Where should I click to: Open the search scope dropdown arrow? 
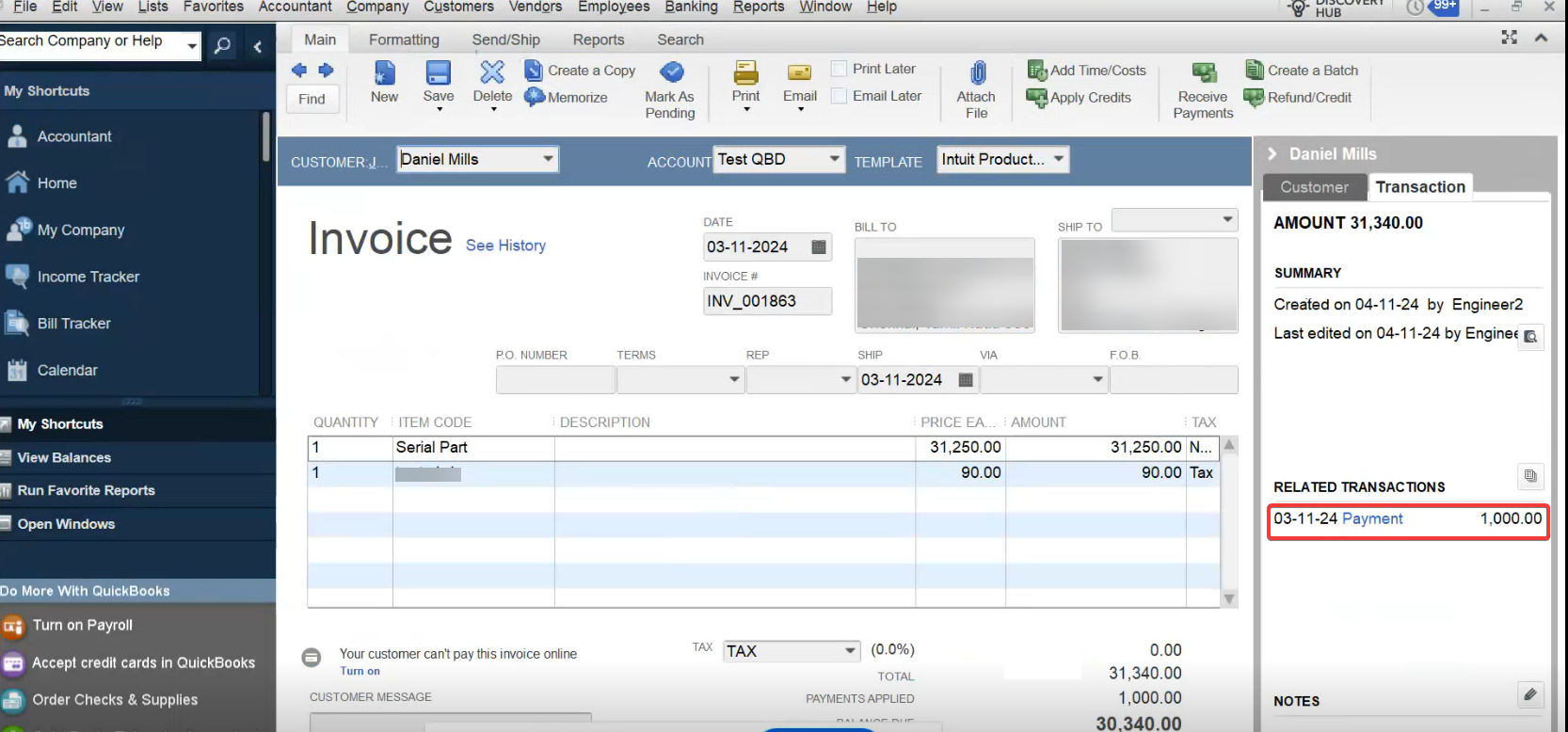(x=192, y=45)
